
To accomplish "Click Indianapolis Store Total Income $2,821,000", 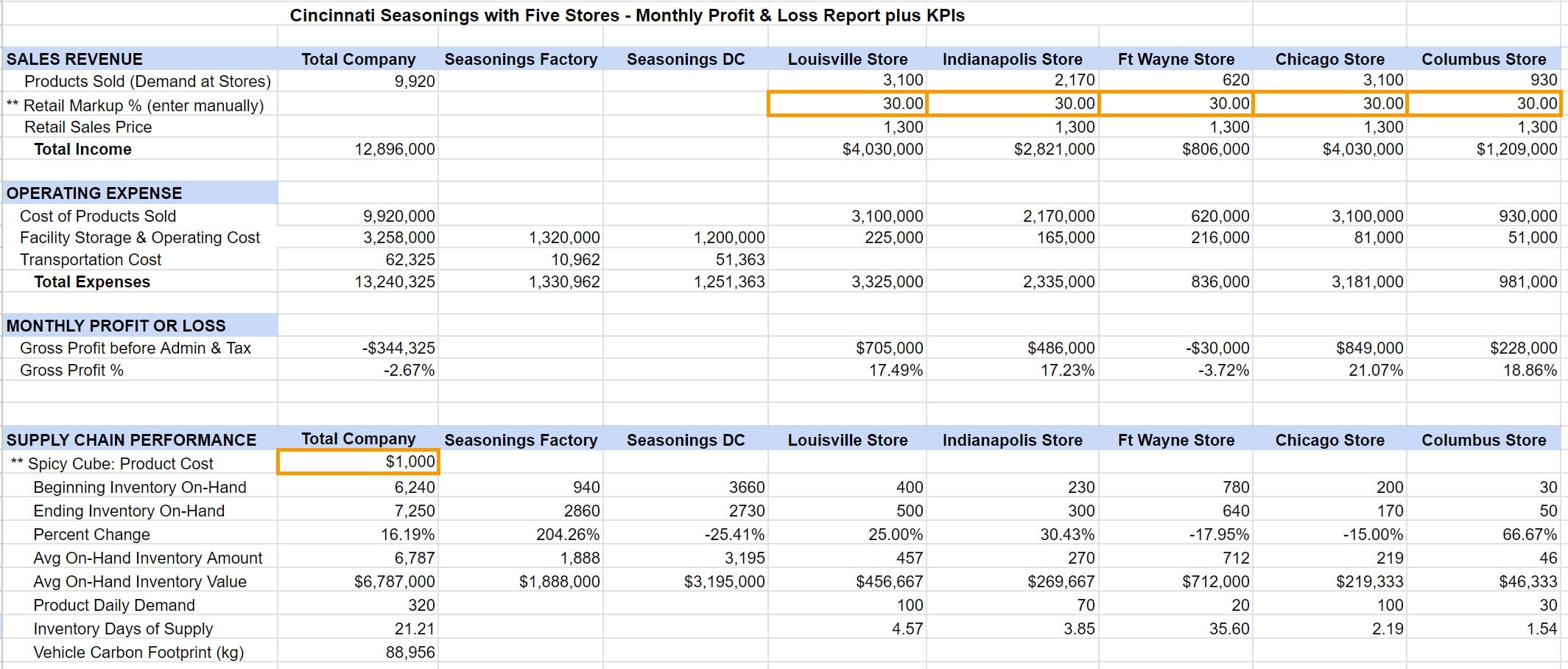I will click(x=1054, y=149).
